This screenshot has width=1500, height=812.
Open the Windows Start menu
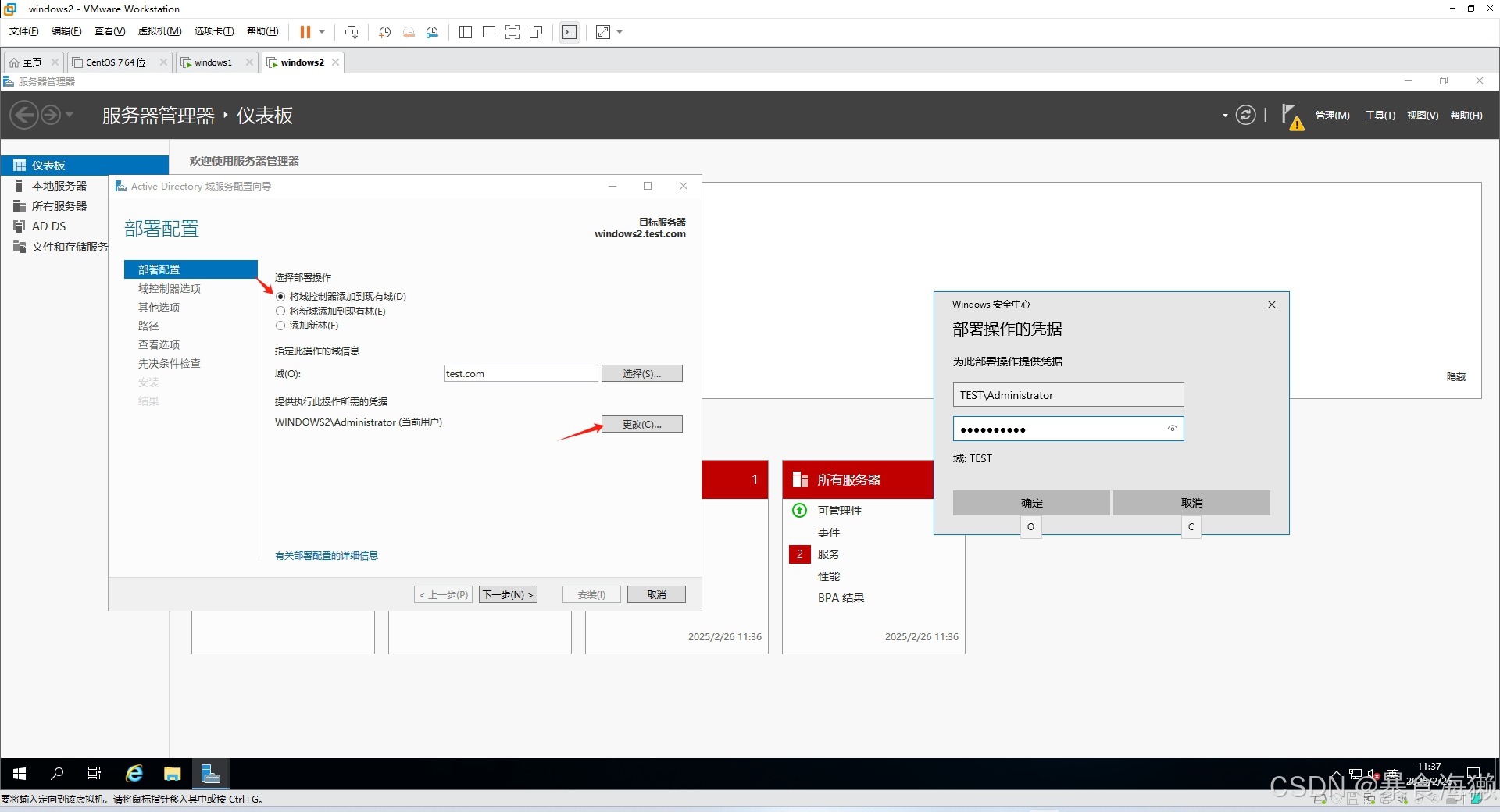click(x=20, y=774)
